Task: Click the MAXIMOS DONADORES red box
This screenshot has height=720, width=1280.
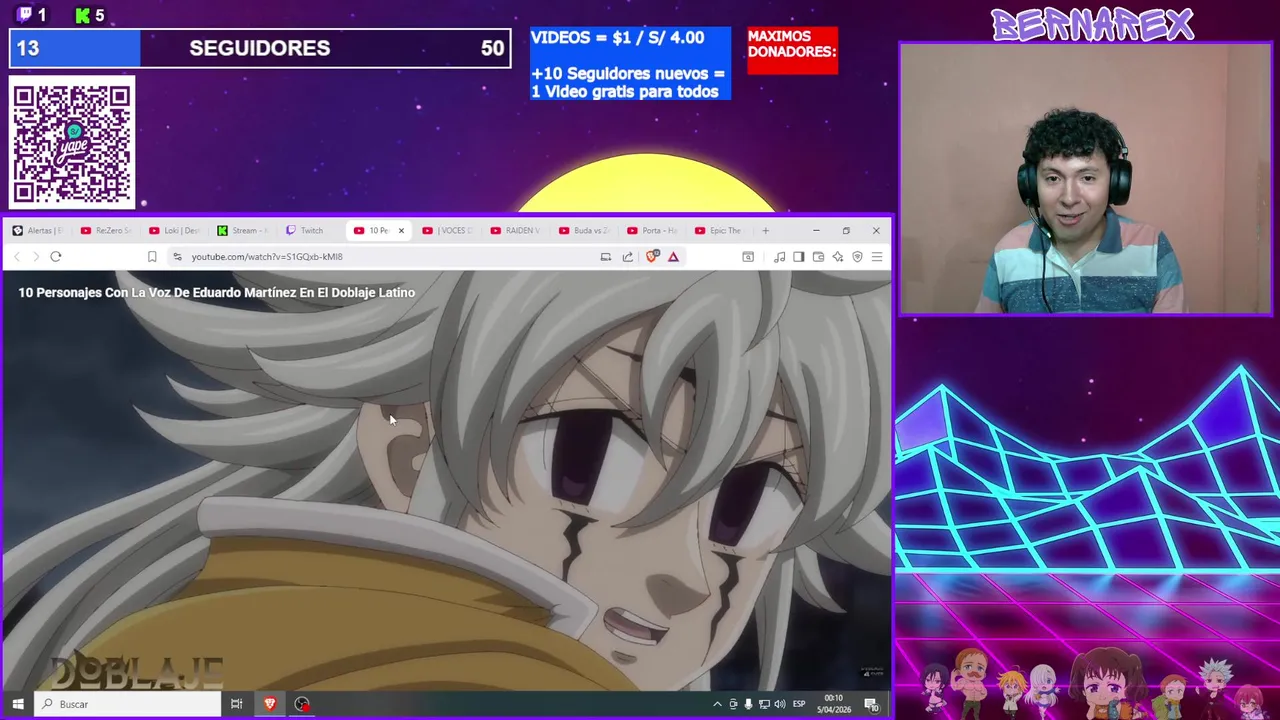Action: (x=792, y=50)
